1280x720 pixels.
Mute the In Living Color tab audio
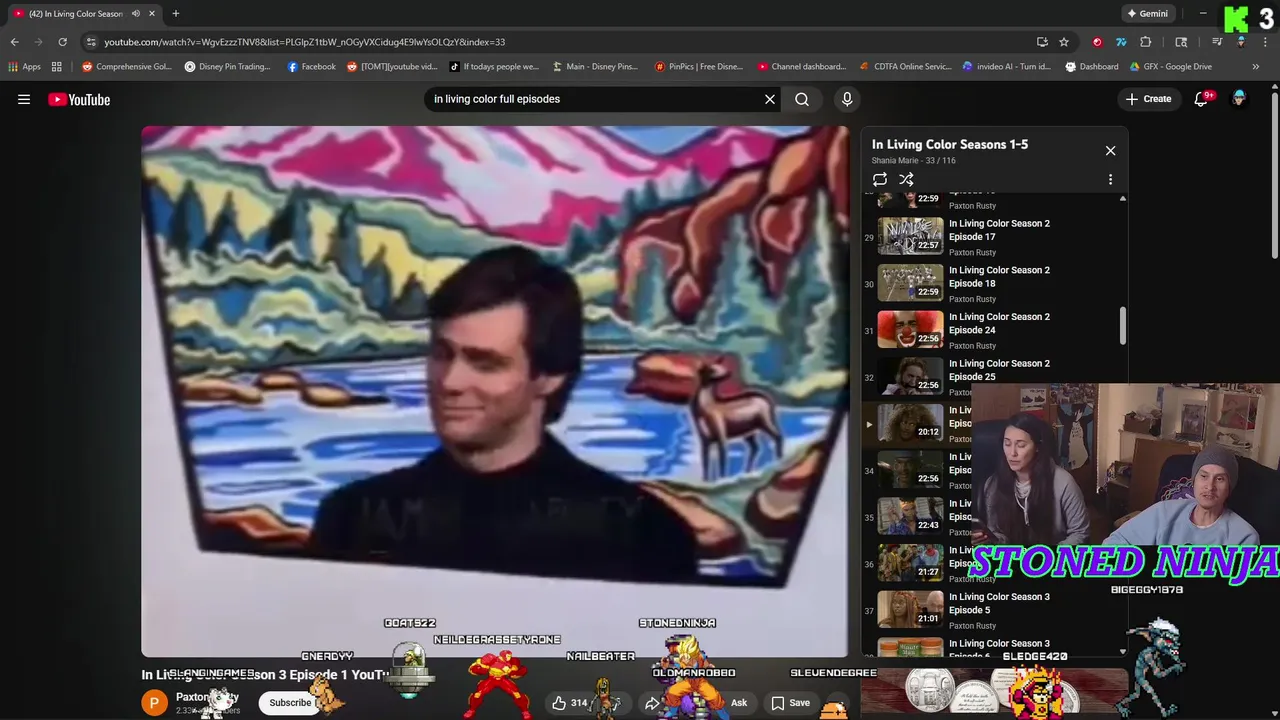coord(136,14)
